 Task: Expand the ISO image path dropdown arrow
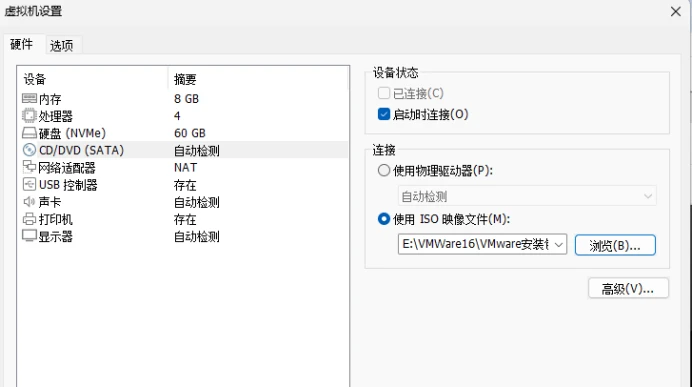pyautogui.click(x=559, y=245)
